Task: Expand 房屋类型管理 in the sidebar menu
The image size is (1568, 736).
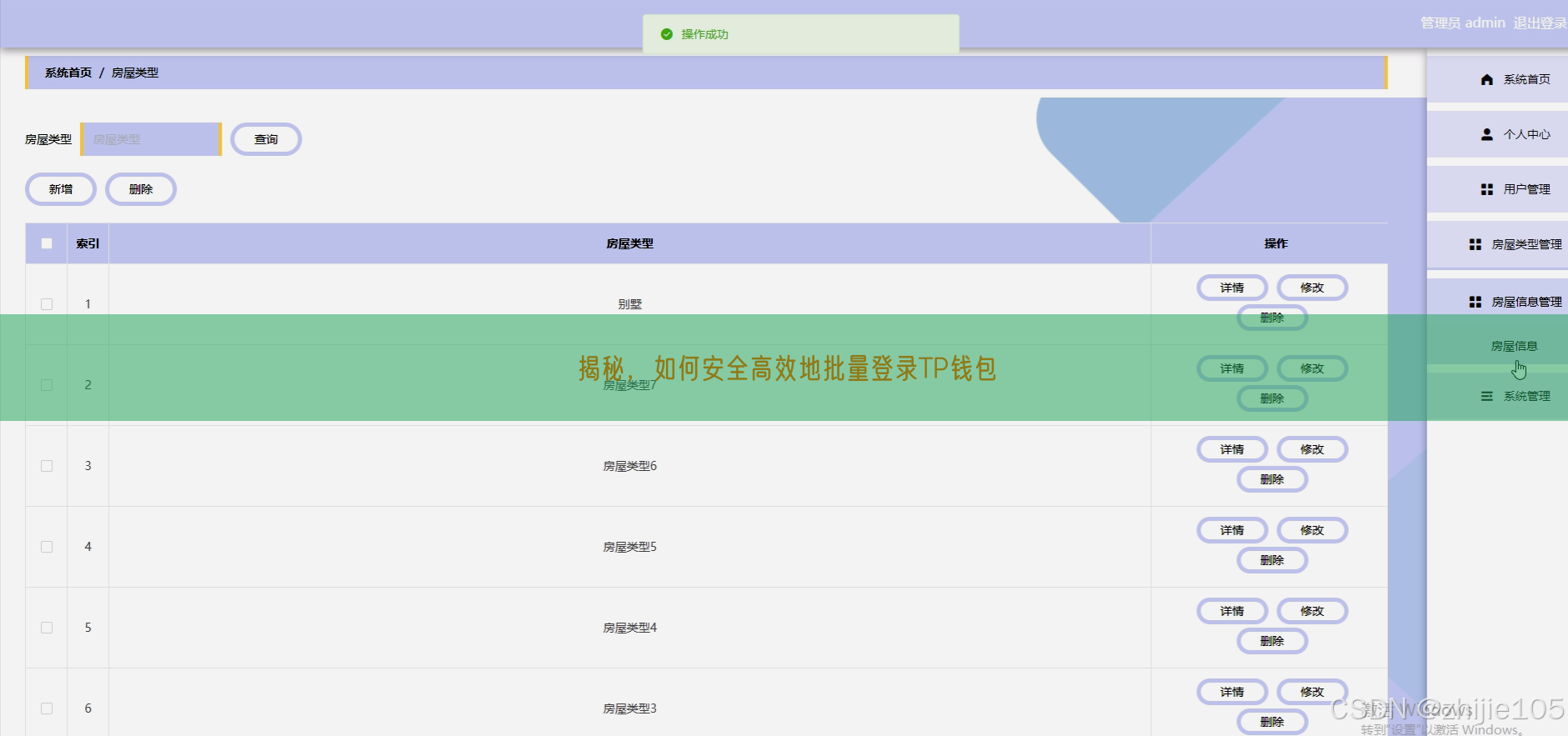Action: 1497,244
